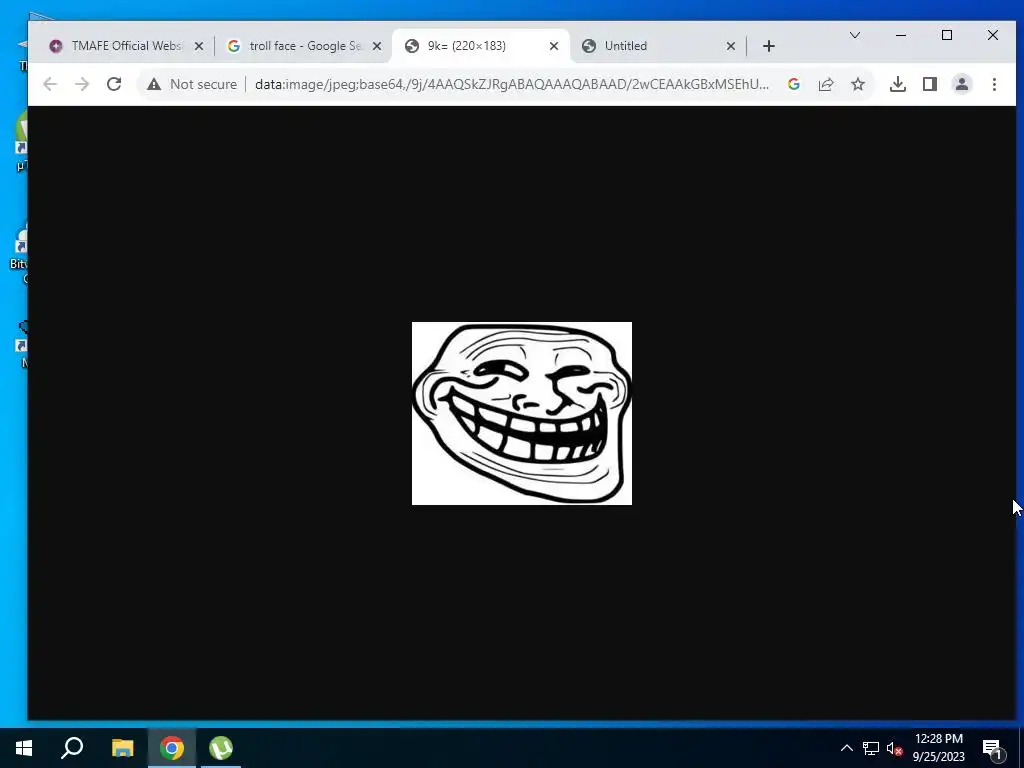This screenshot has width=1024, height=768.
Task: Open the notification center icon
Action: 992,749
